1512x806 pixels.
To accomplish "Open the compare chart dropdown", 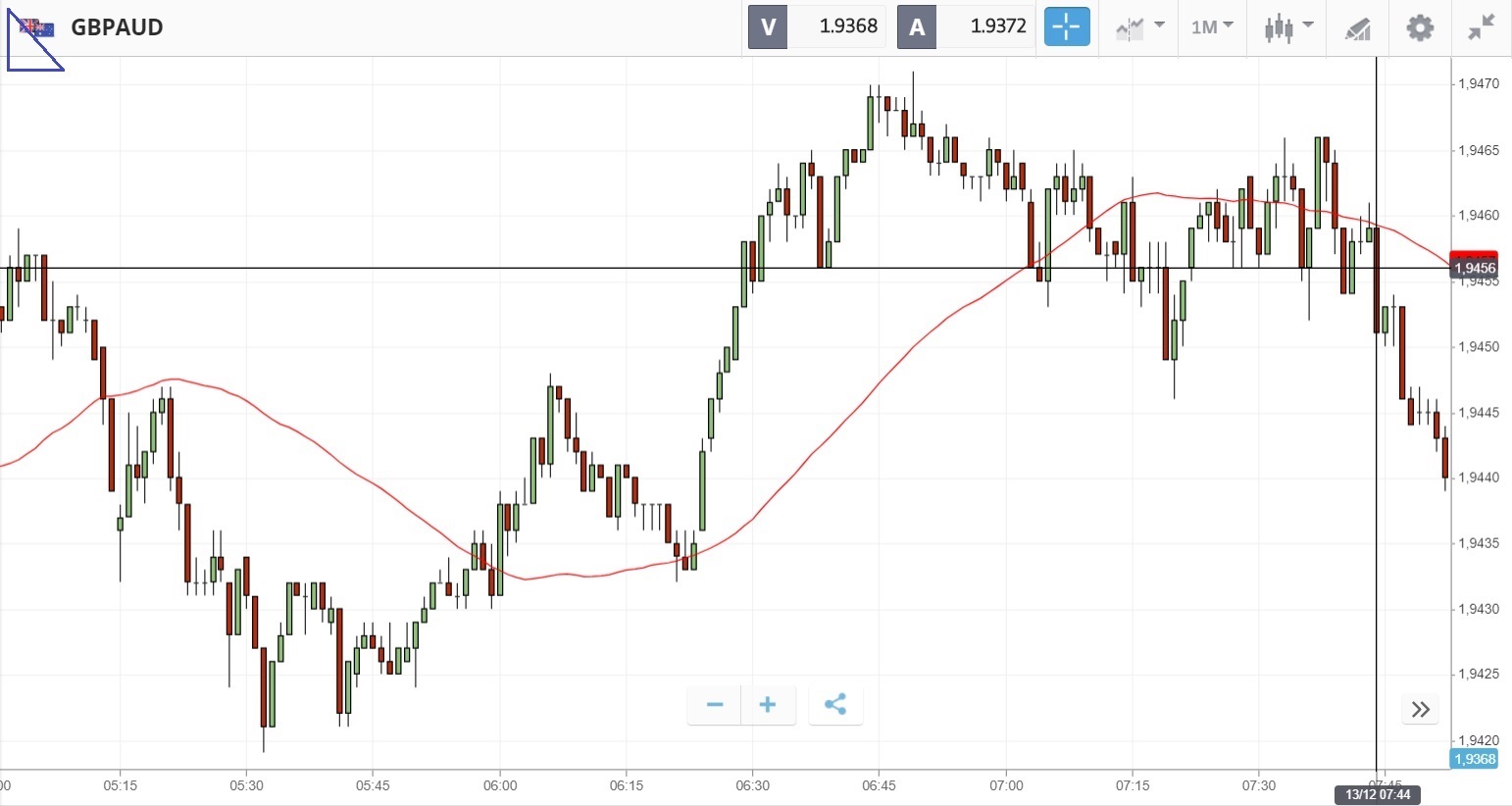I will [1138, 27].
